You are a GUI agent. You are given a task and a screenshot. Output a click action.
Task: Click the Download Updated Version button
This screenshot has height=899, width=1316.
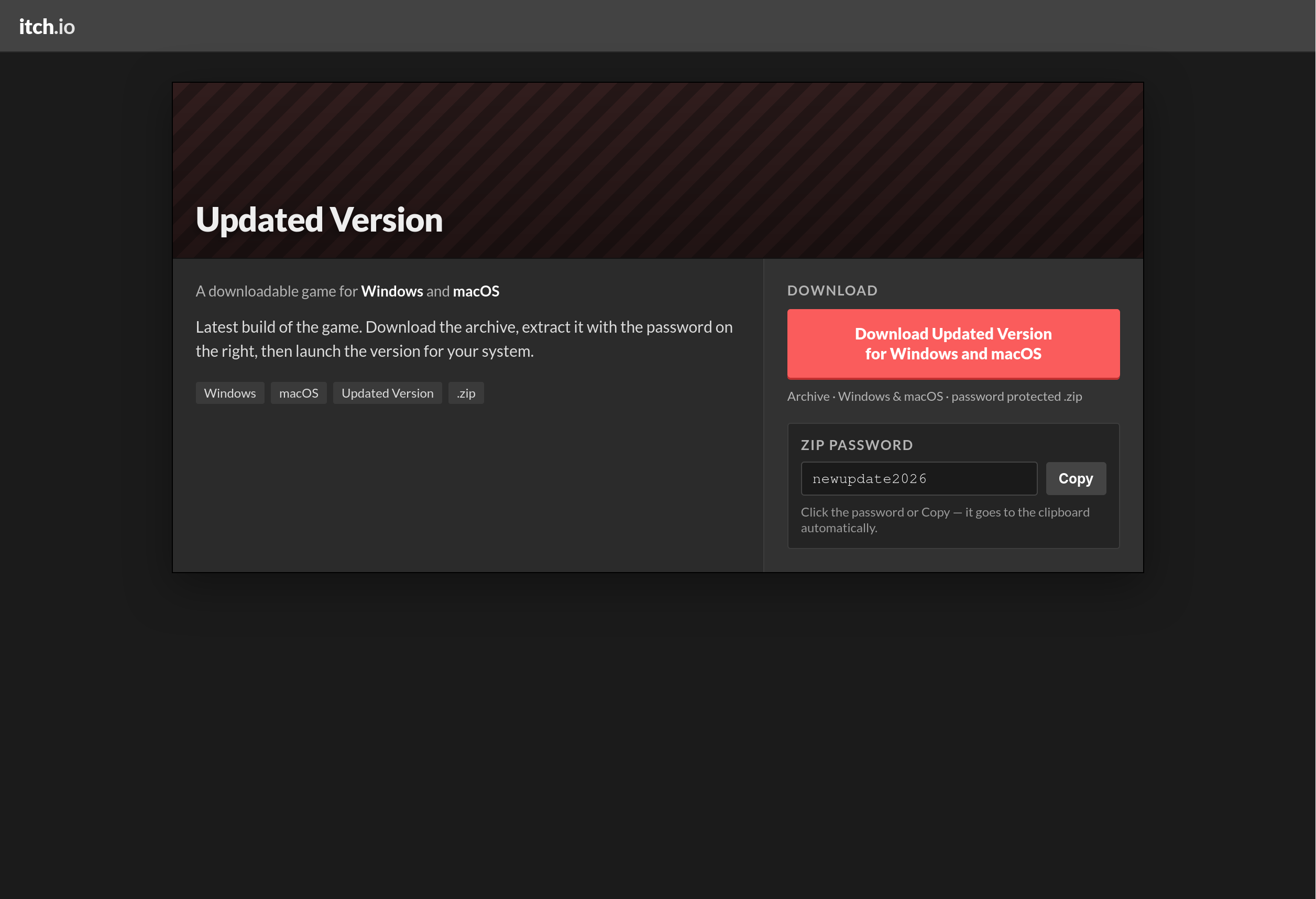[953, 344]
